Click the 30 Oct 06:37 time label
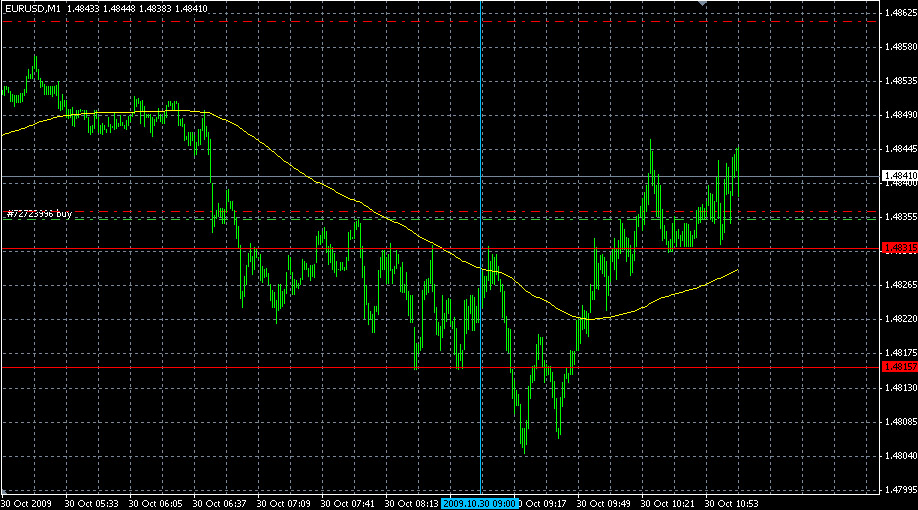Viewport: 918px width, 510px height. pos(222,503)
